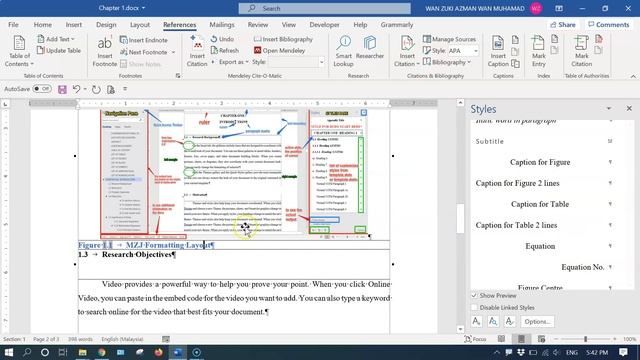Click Insert Citation in Citations & Bibliography
640x360 pixels.
click(x=407, y=51)
